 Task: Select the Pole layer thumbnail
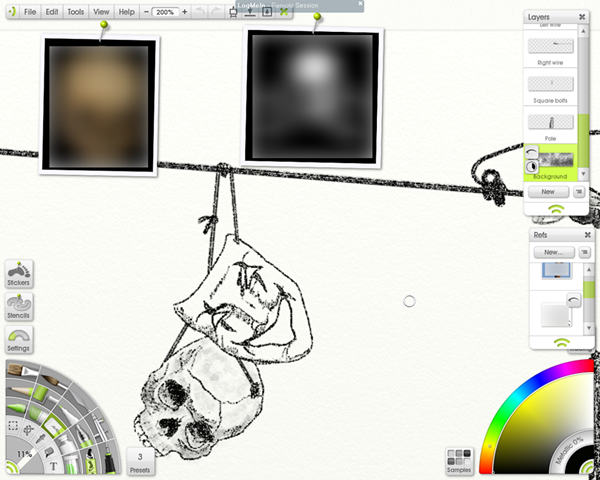(x=551, y=122)
